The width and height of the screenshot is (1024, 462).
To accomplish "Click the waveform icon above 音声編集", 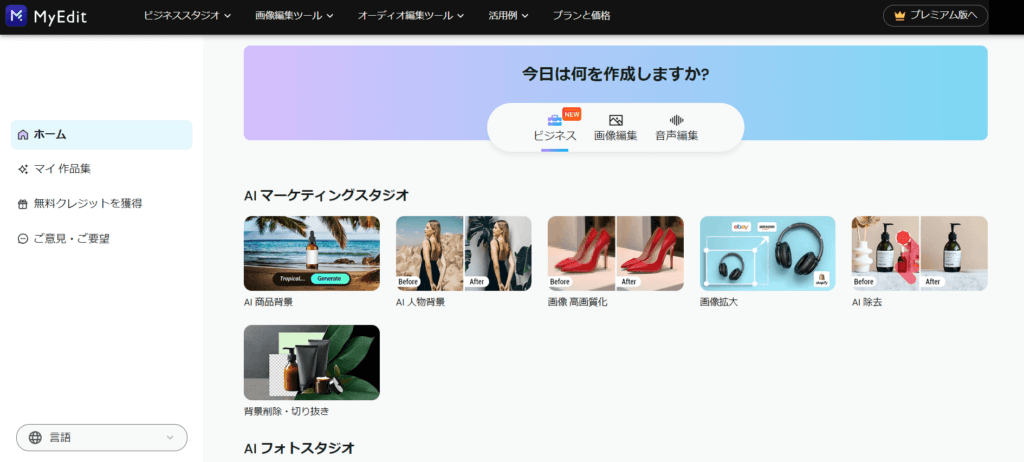I will (677, 120).
